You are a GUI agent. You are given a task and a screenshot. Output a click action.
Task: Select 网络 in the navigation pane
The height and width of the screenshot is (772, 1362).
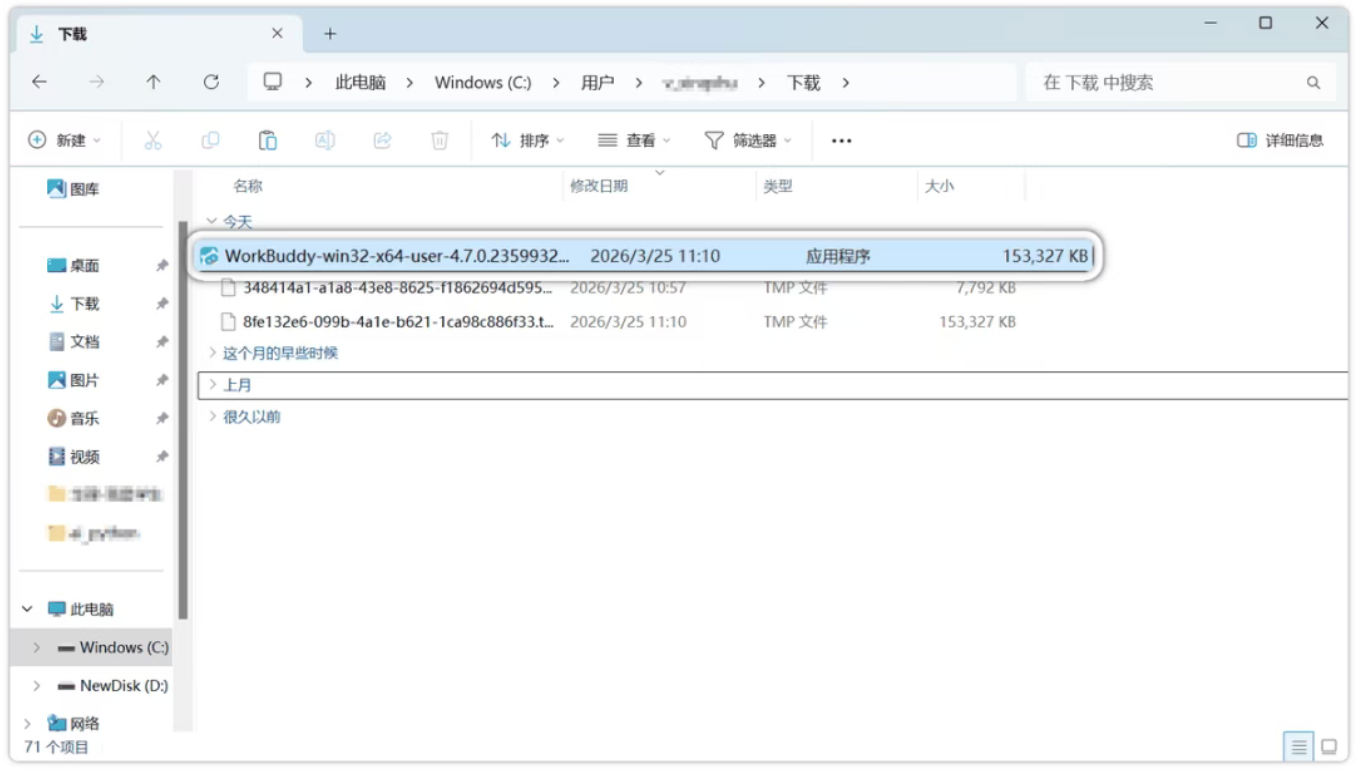(74, 724)
